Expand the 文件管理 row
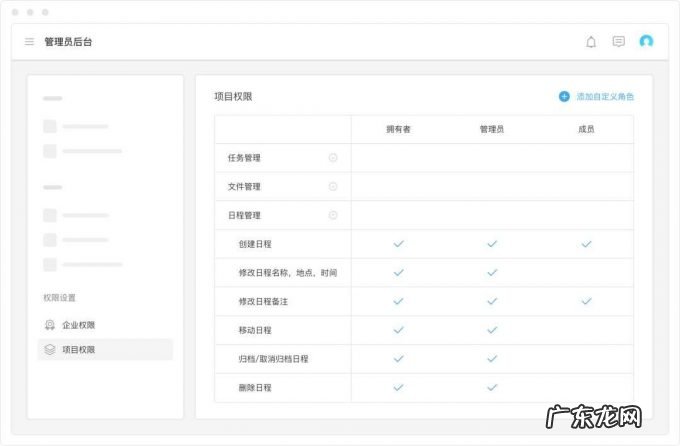 point(333,187)
